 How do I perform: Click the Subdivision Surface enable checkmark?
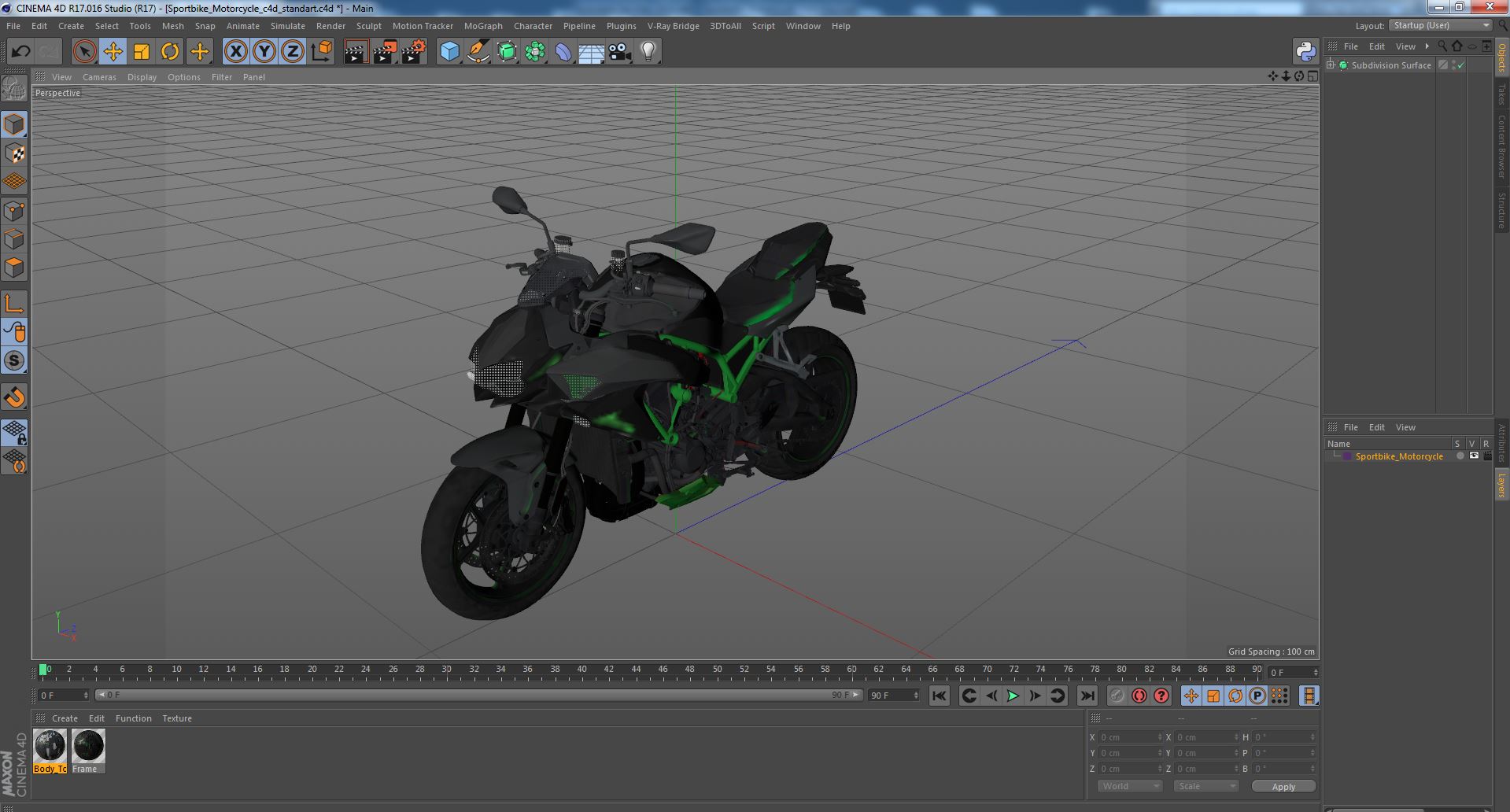point(1461,65)
